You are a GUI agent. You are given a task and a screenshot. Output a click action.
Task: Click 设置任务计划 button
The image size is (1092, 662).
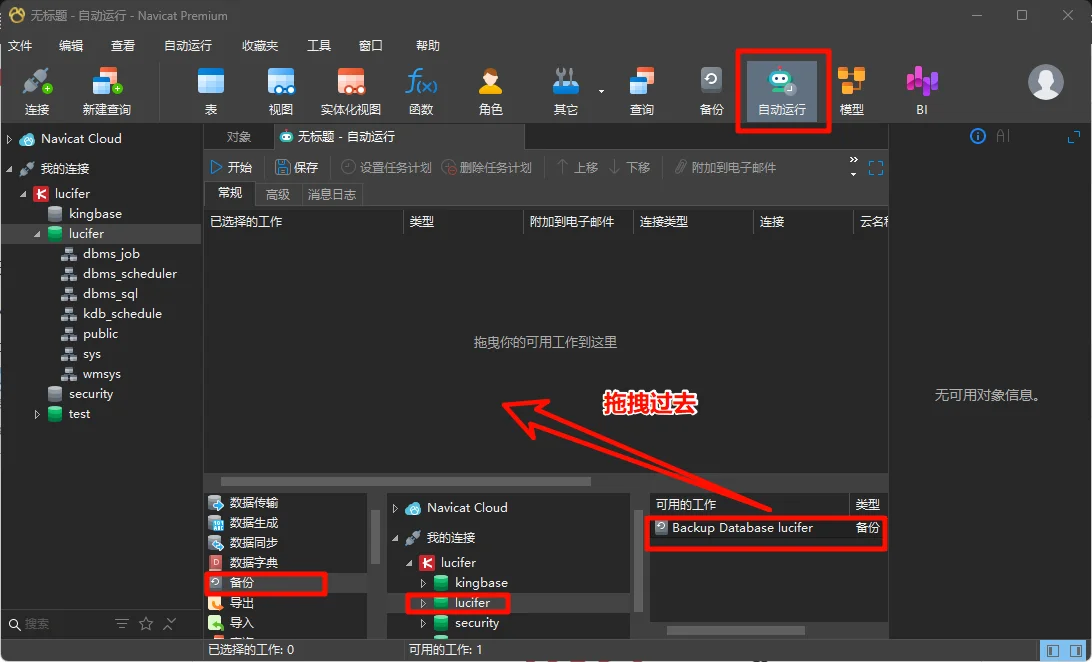pyautogui.click(x=387, y=168)
